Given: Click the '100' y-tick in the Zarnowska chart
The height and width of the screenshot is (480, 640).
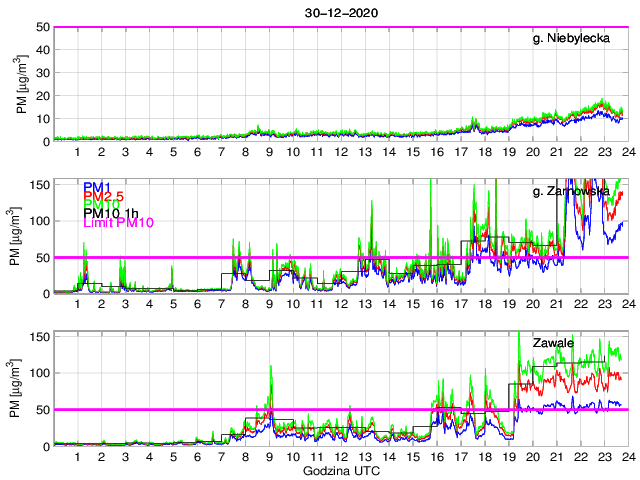Looking at the screenshot, I should 40,221.
